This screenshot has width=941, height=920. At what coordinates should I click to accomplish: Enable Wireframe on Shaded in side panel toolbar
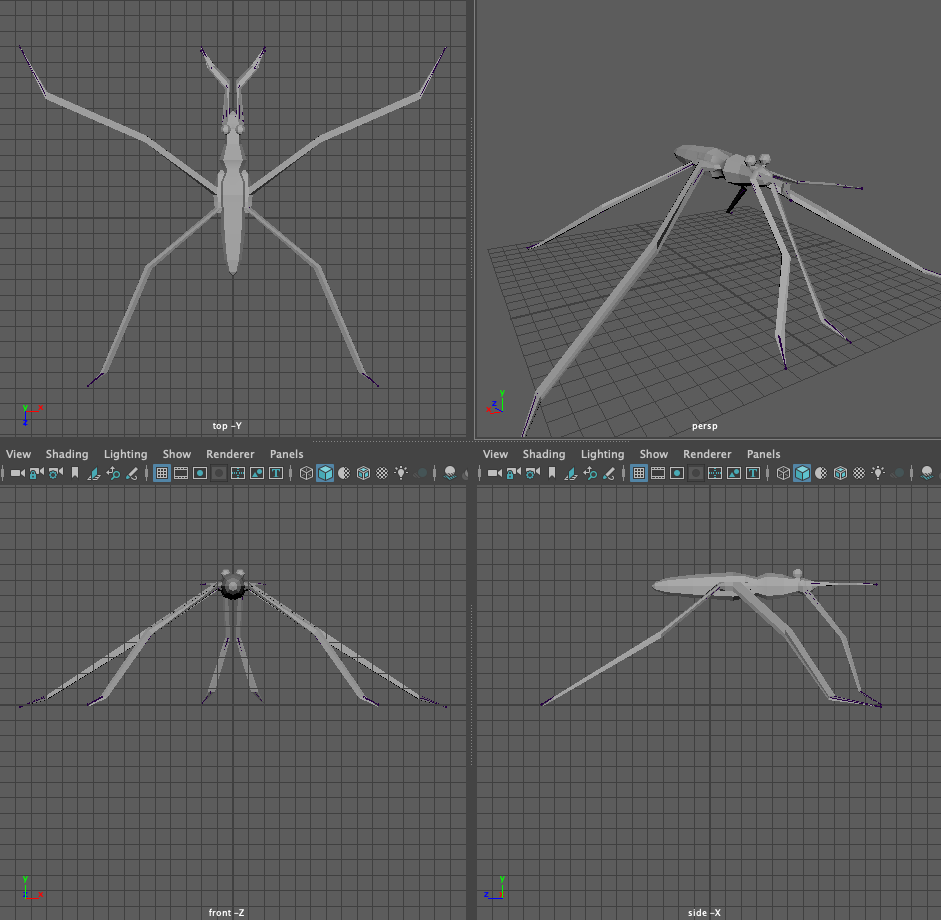tap(840, 474)
